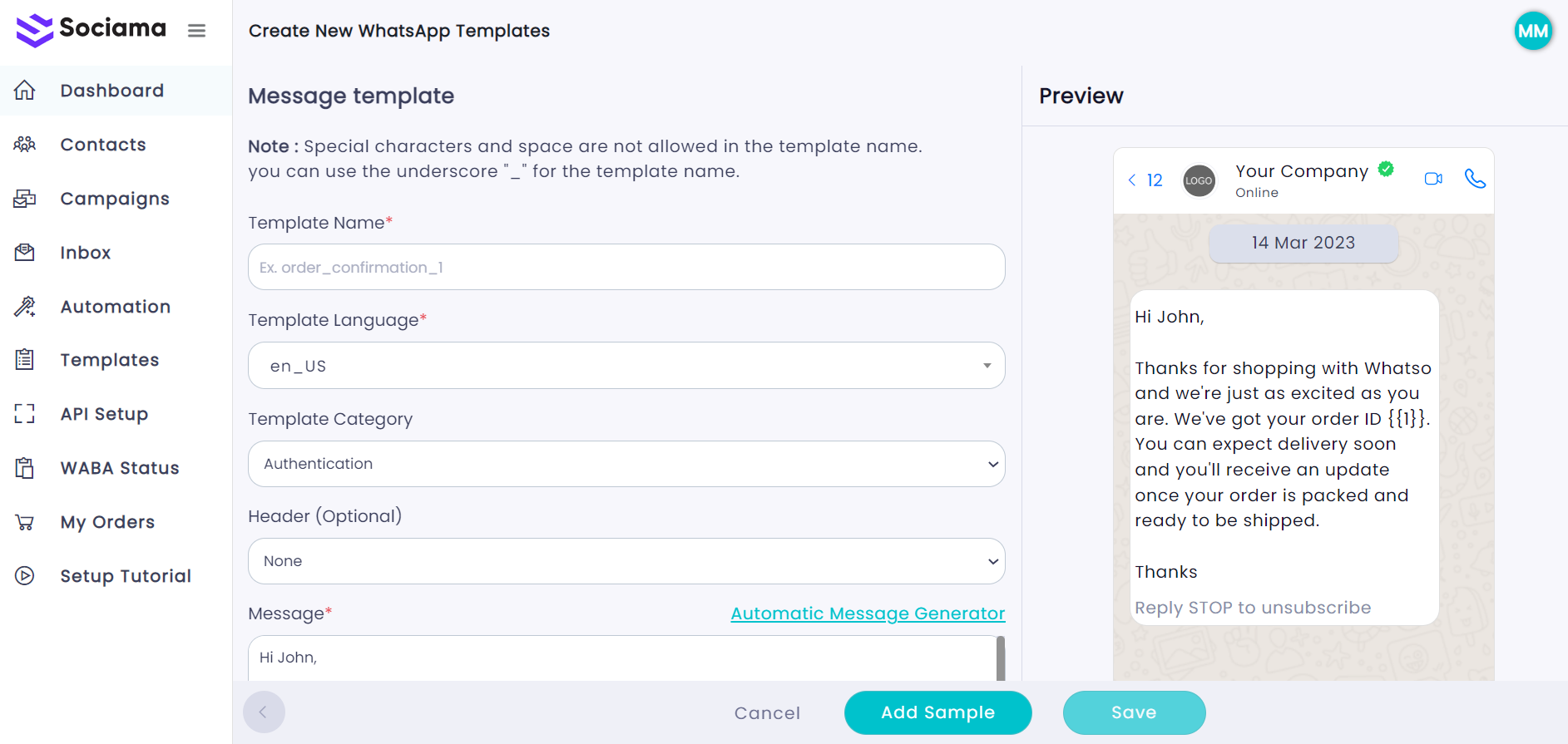This screenshot has height=744, width=1568.
Task: Click the message box scrollbar
Action: [1001, 658]
